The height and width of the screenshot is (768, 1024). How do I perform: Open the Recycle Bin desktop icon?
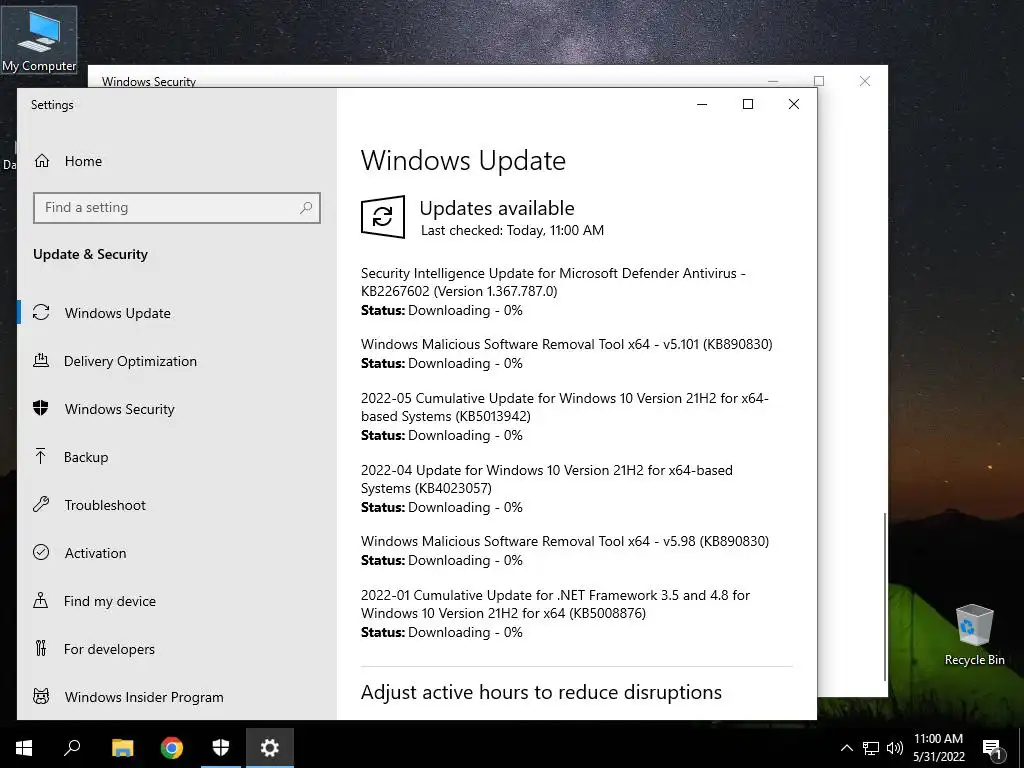tap(974, 635)
